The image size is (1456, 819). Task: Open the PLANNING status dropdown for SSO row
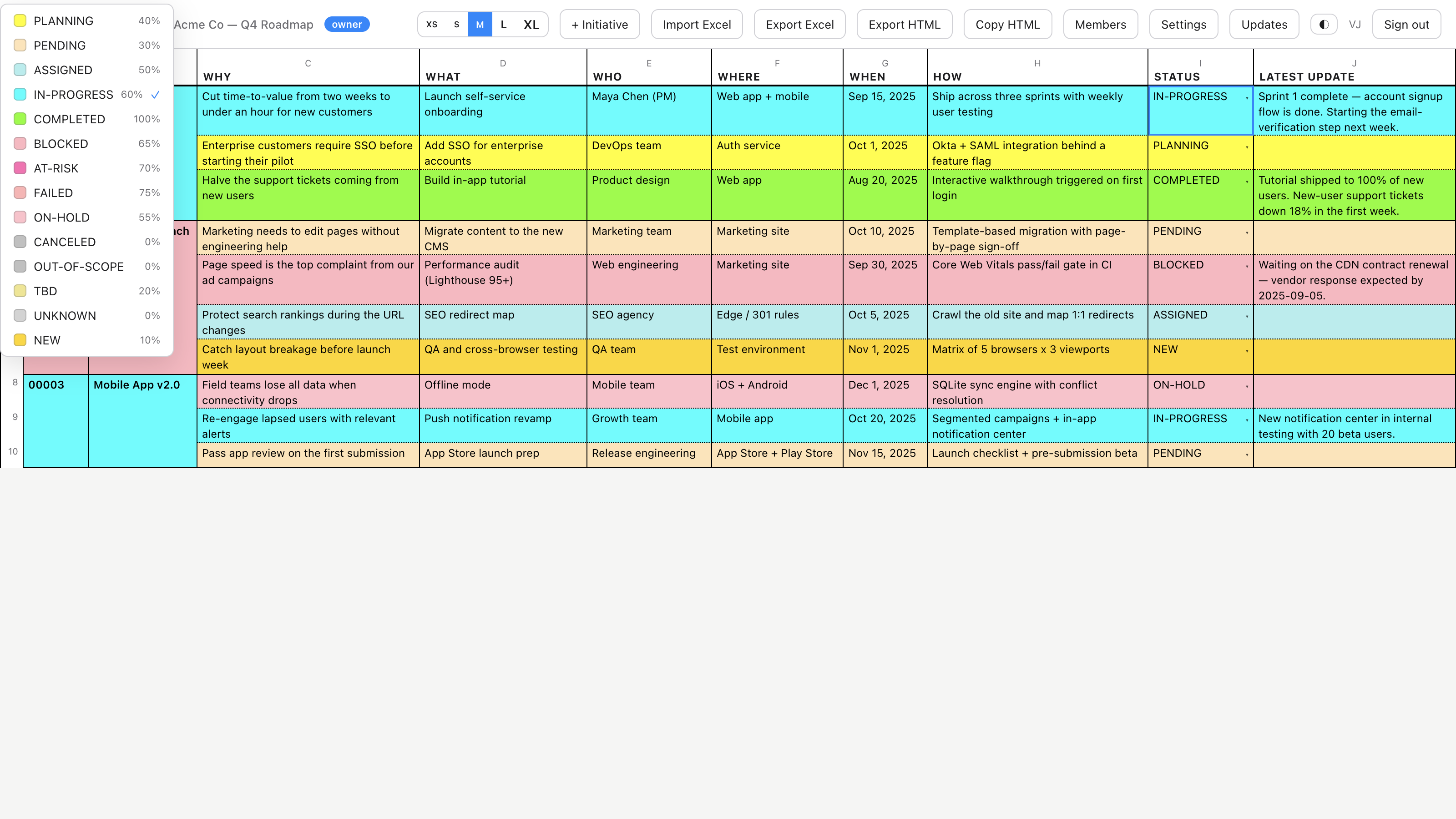[1201, 152]
